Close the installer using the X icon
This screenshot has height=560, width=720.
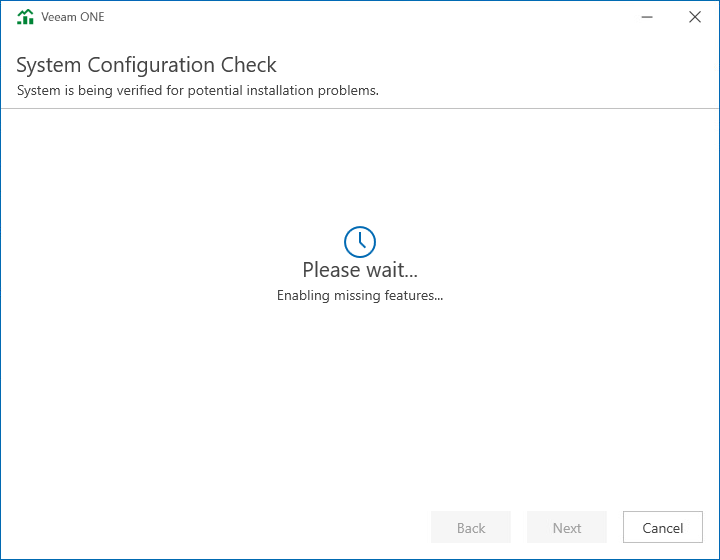[x=695, y=17]
